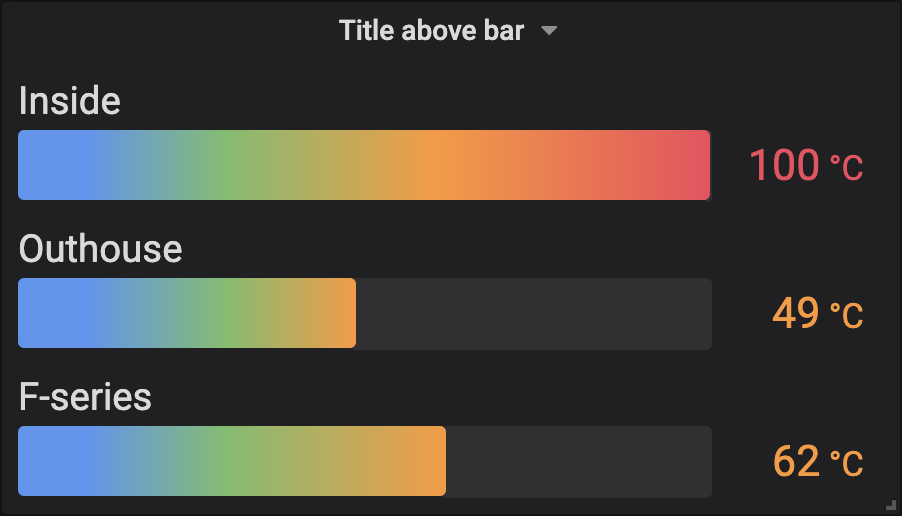Open the panel title dropdown caret

(x=549, y=30)
